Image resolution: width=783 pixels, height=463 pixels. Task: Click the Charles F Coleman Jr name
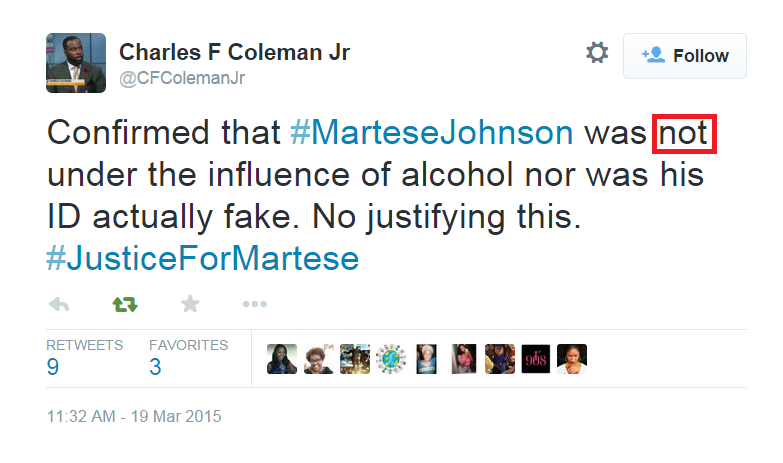(234, 52)
